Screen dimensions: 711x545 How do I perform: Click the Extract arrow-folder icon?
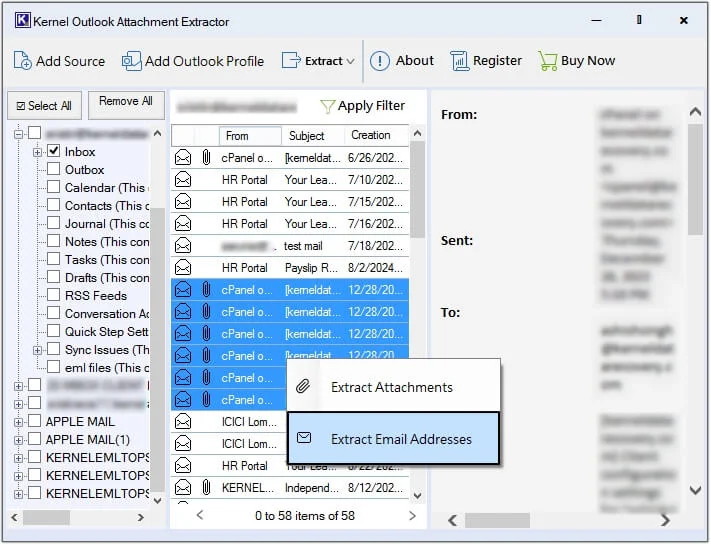(291, 60)
